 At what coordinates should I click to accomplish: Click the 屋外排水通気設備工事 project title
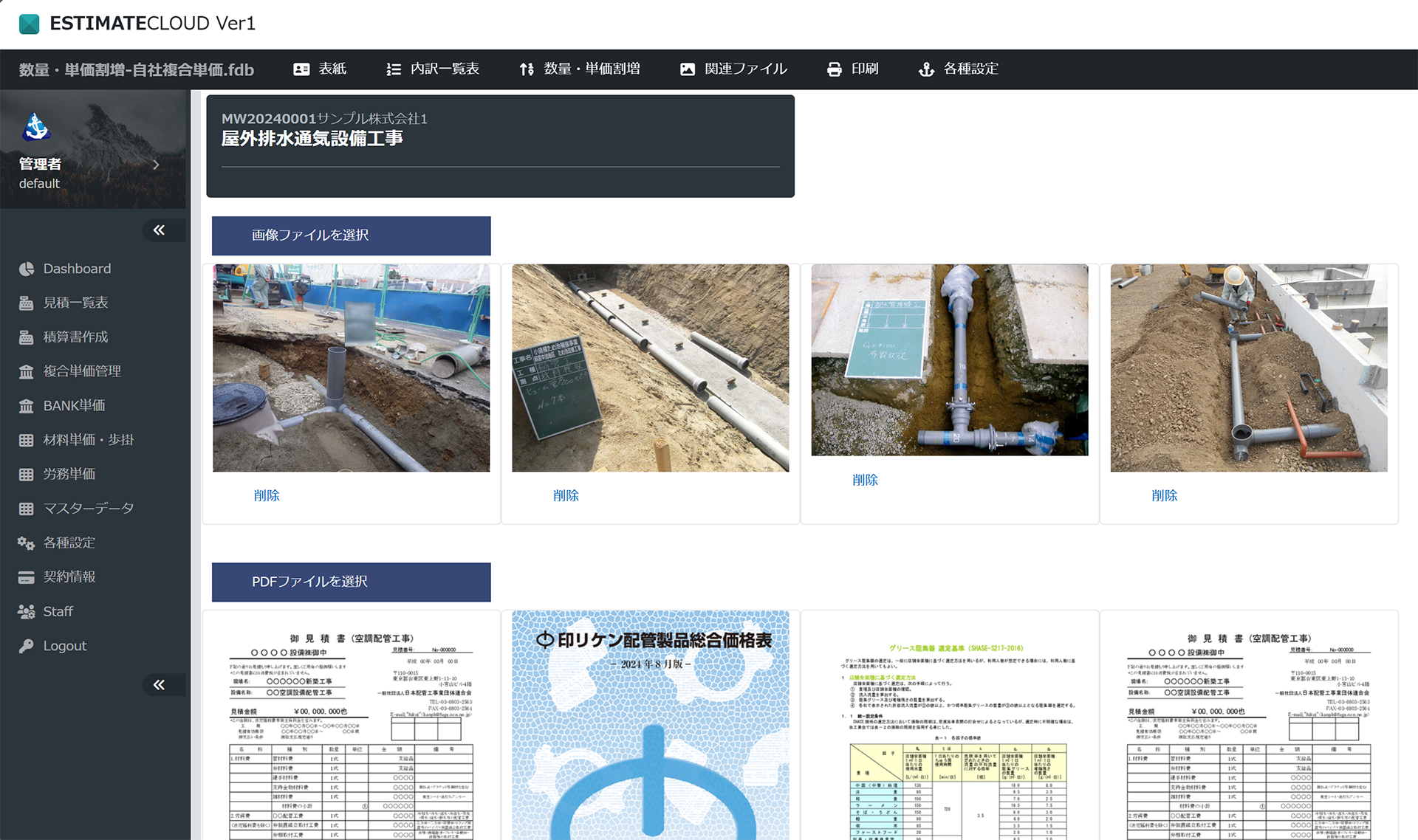click(x=312, y=139)
